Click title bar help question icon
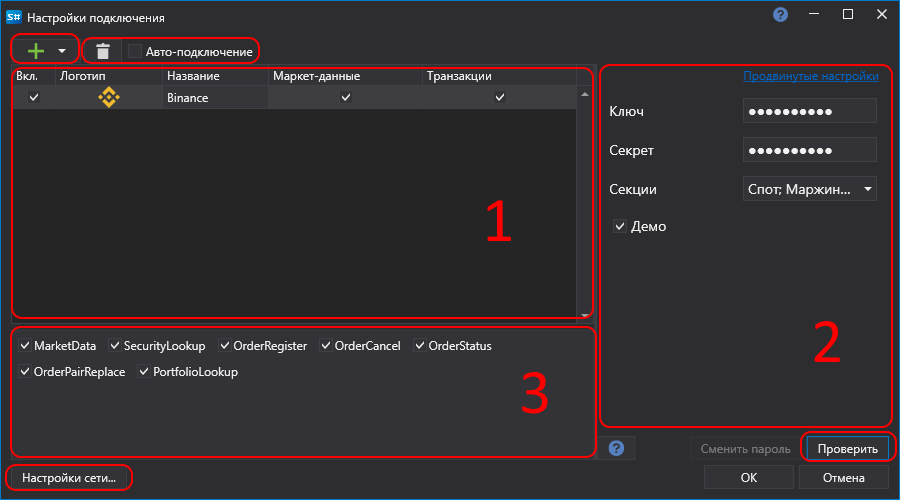This screenshot has height=500, width=900. pyautogui.click(x=781, y=15)
